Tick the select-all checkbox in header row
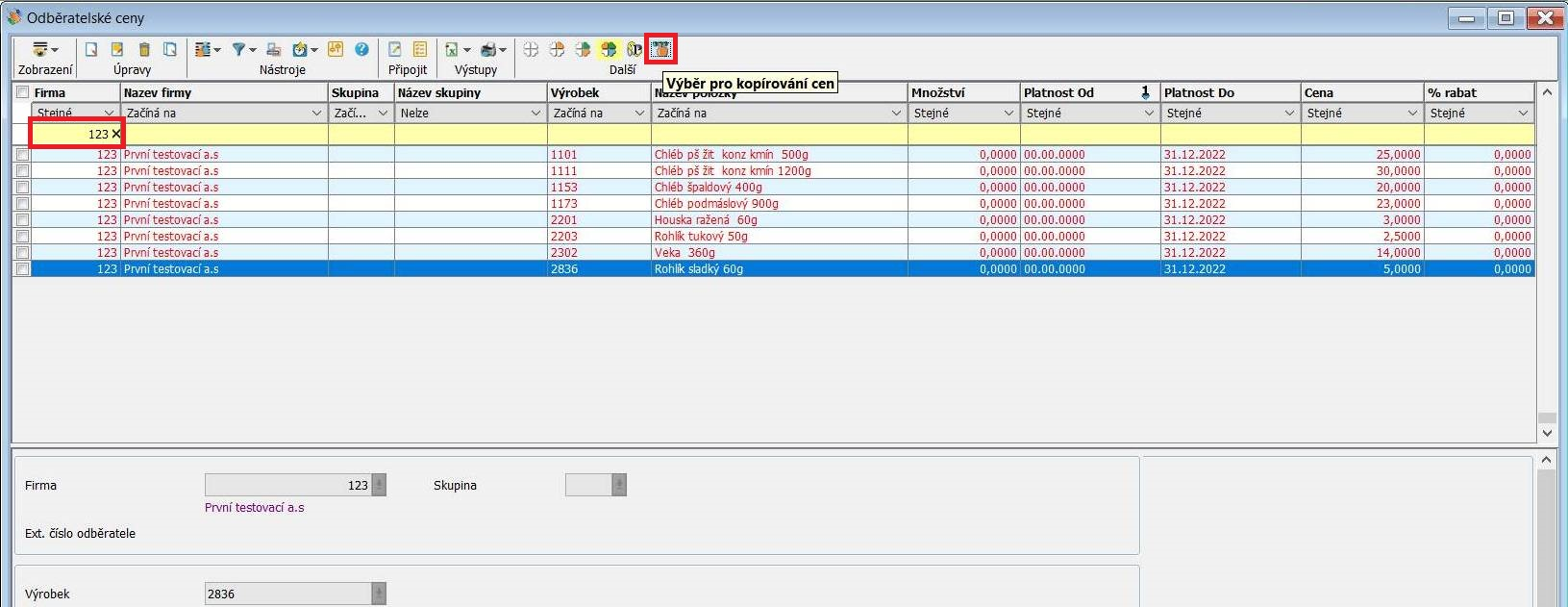The width and height of the screenshot is (1568, 607). pos(22,92)
